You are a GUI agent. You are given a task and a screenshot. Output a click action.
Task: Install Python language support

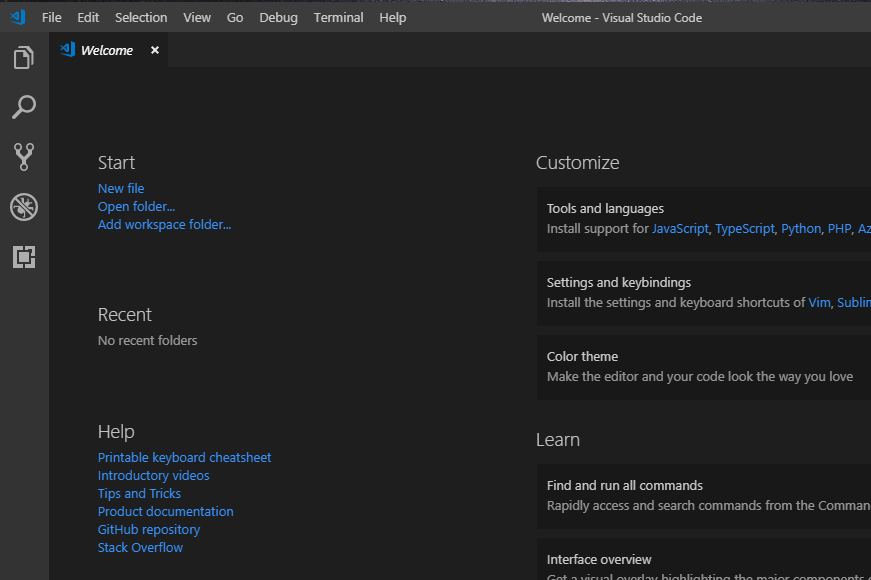[801, 228]
